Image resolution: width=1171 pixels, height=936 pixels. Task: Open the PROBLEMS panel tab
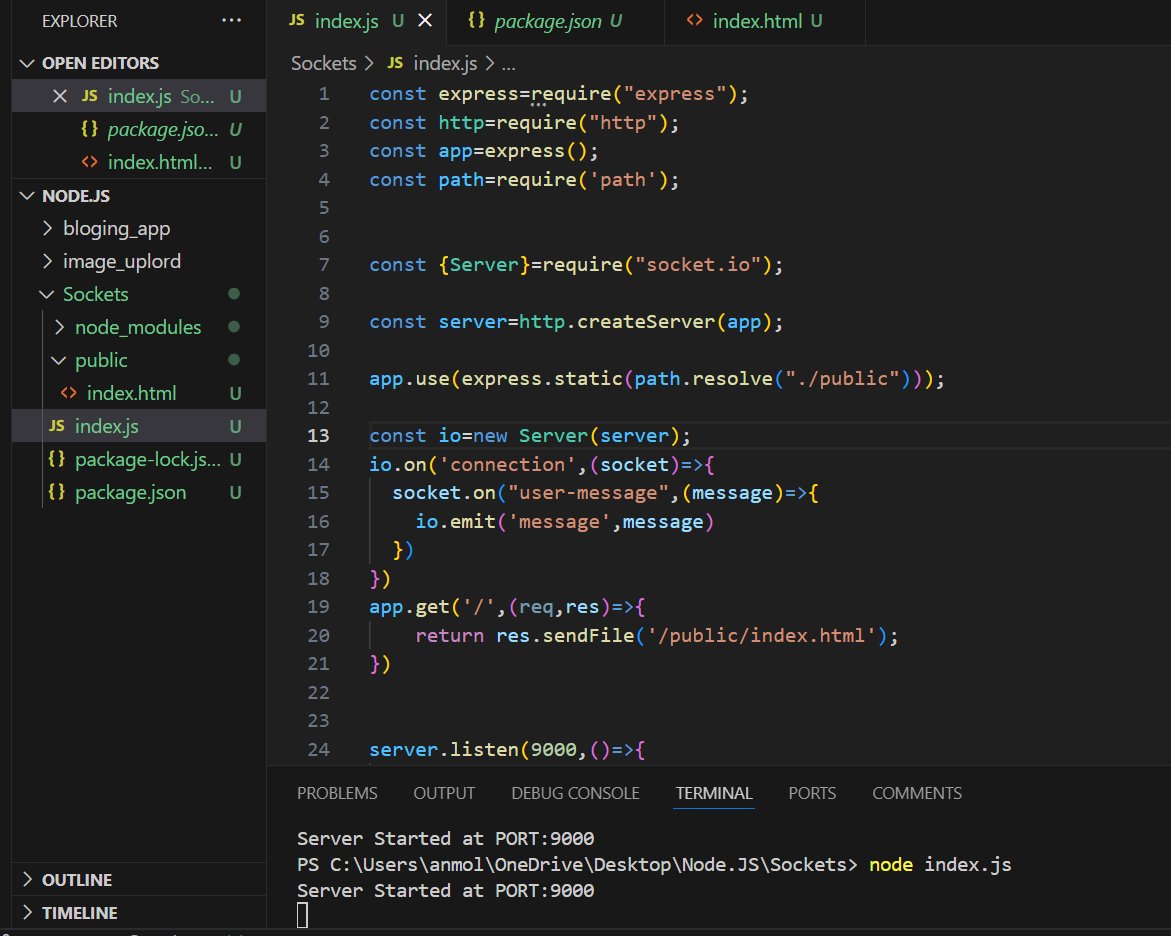[337, 793]
